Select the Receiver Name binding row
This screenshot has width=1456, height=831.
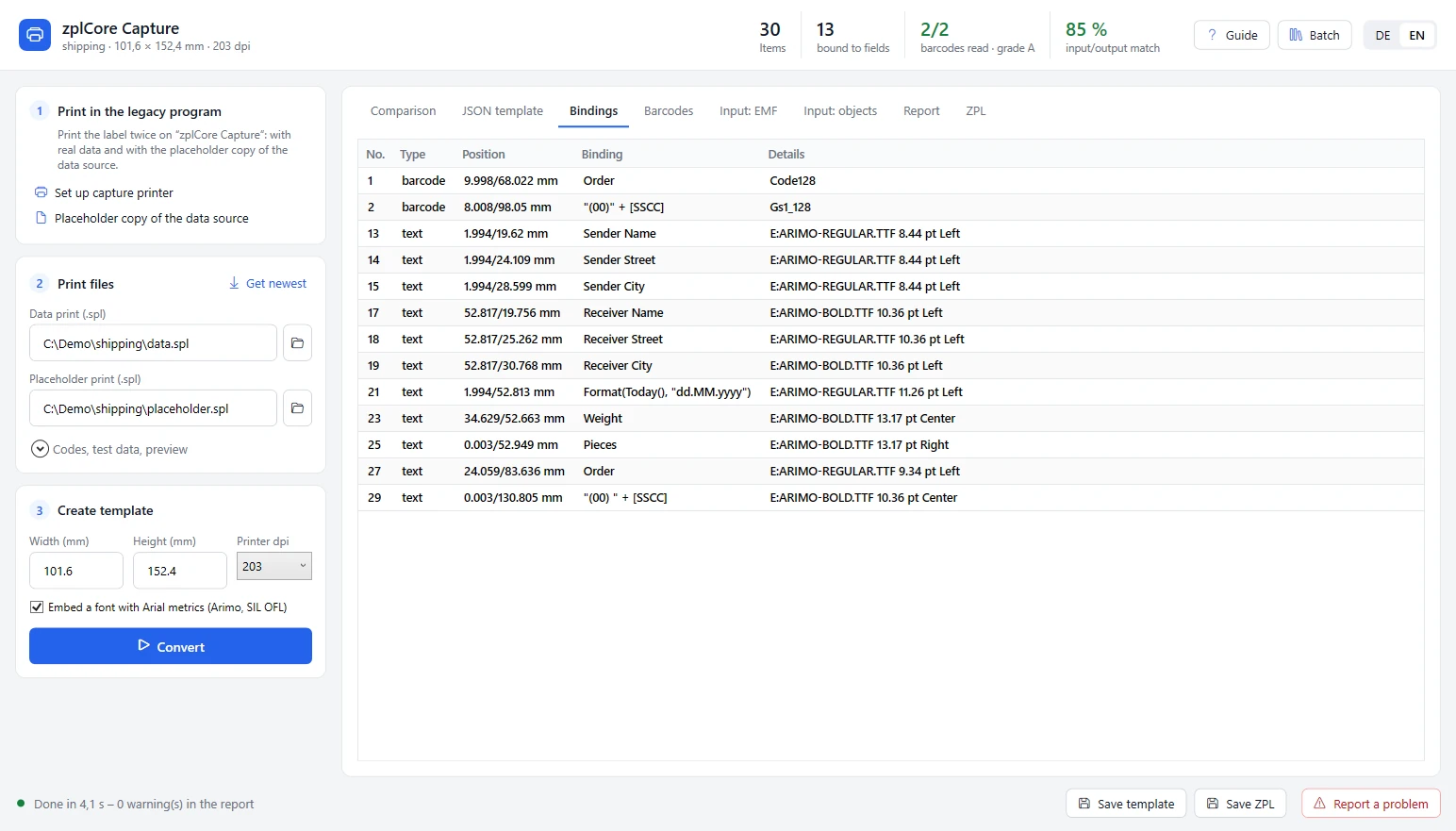[x=891, y=312]
